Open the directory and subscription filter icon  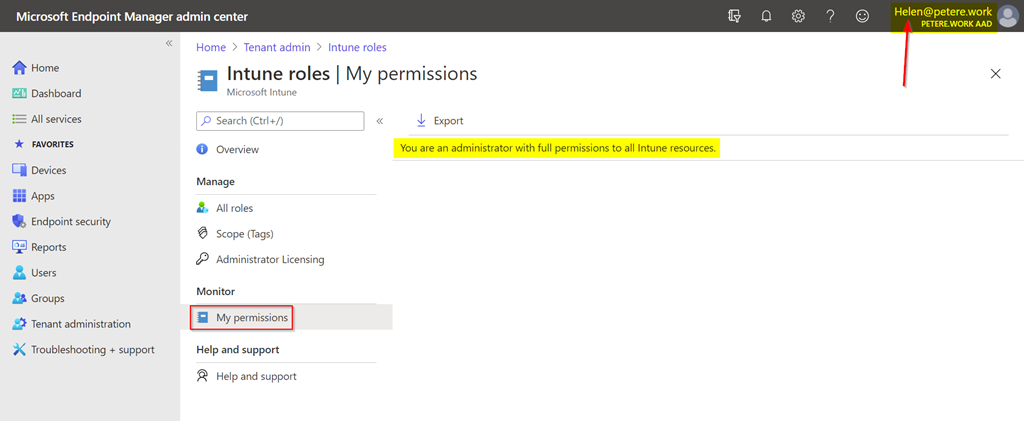735,16
